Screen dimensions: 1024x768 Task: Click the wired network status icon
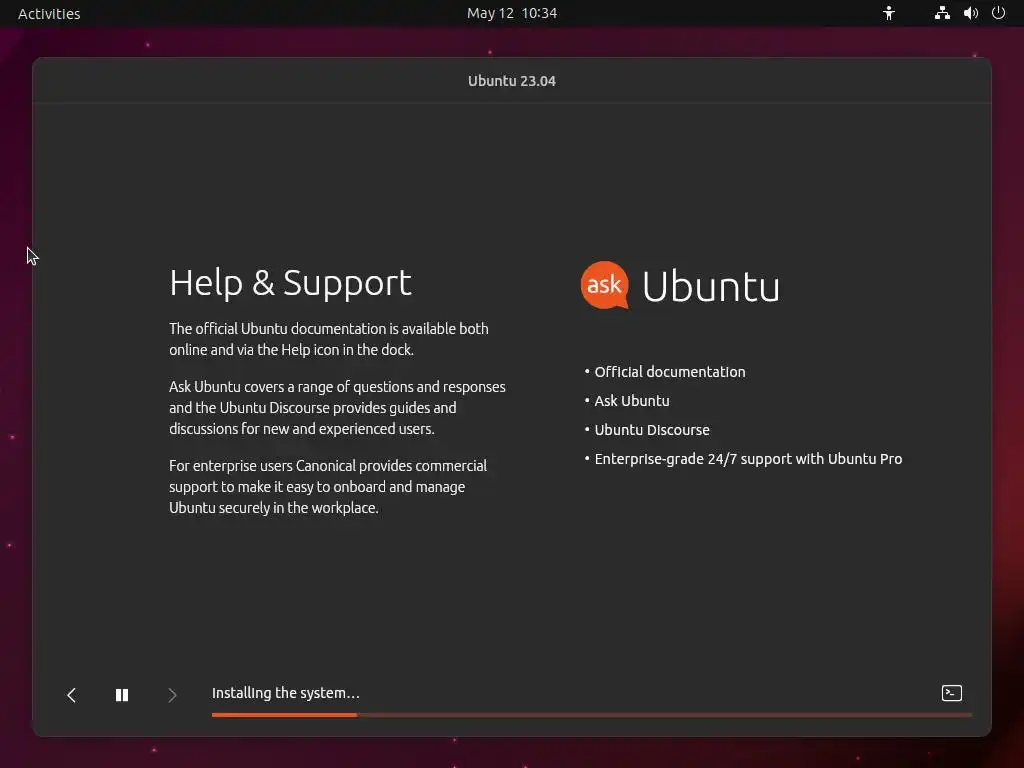point(942,13)
